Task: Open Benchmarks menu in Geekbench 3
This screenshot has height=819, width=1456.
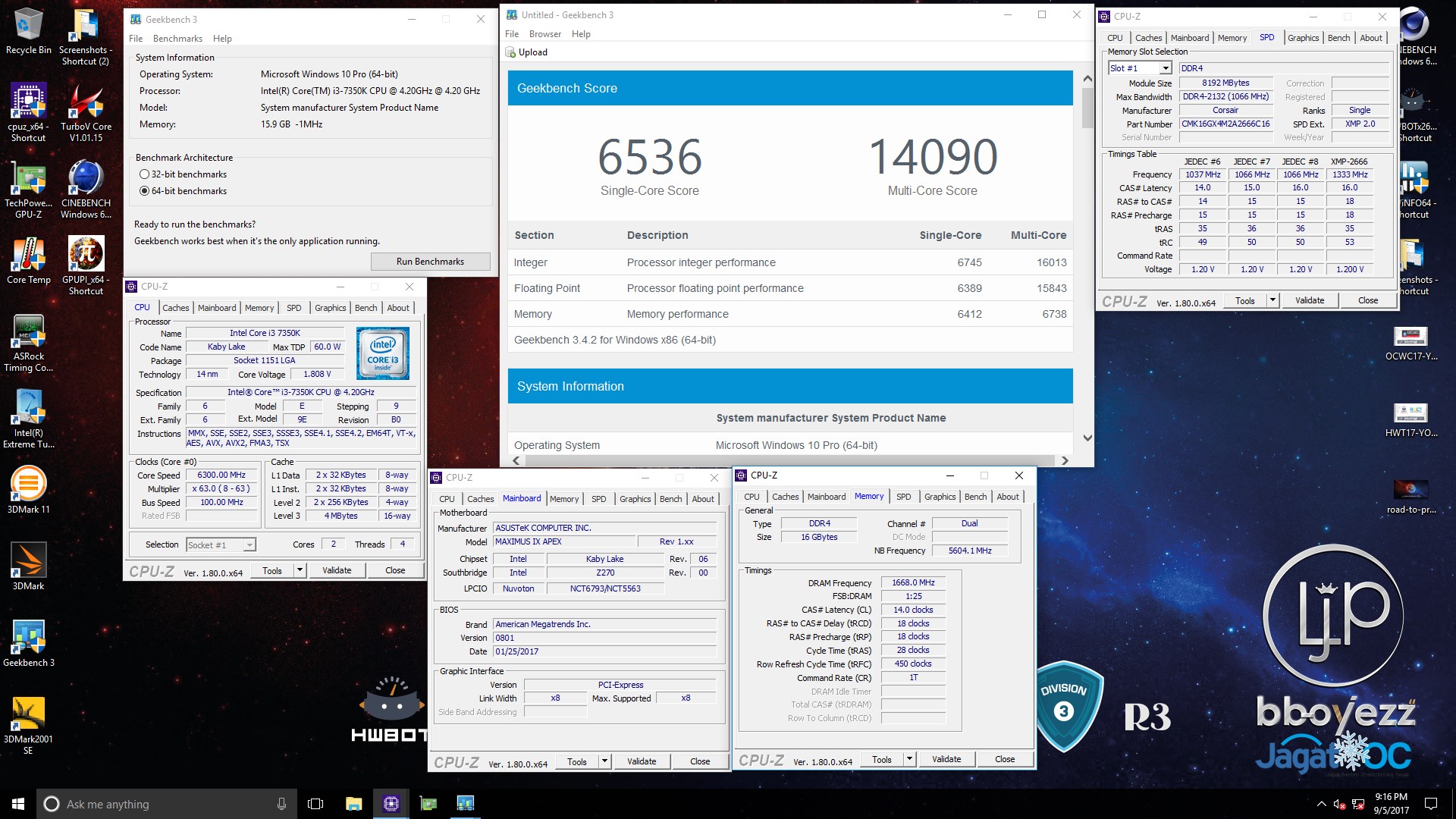Action: [177, 39]
